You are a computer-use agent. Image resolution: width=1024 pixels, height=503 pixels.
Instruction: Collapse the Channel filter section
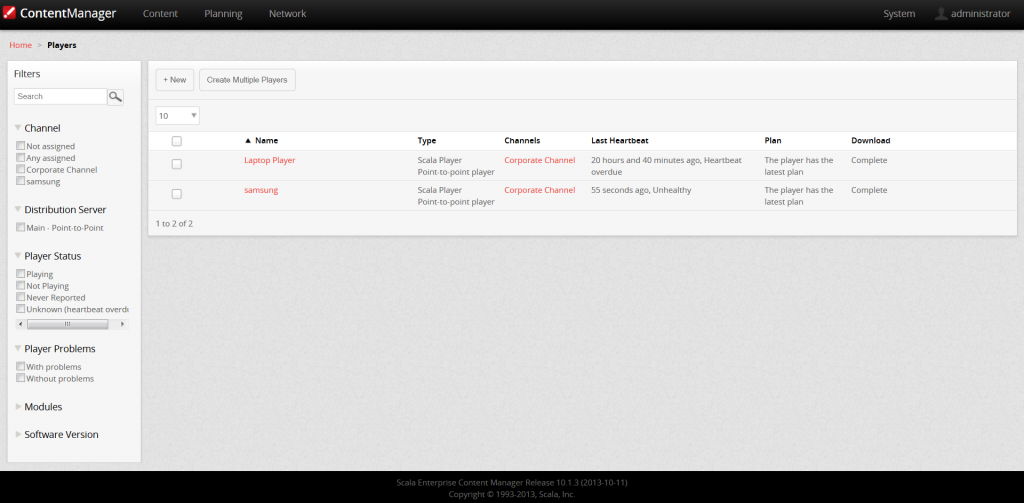pos(18,129)
